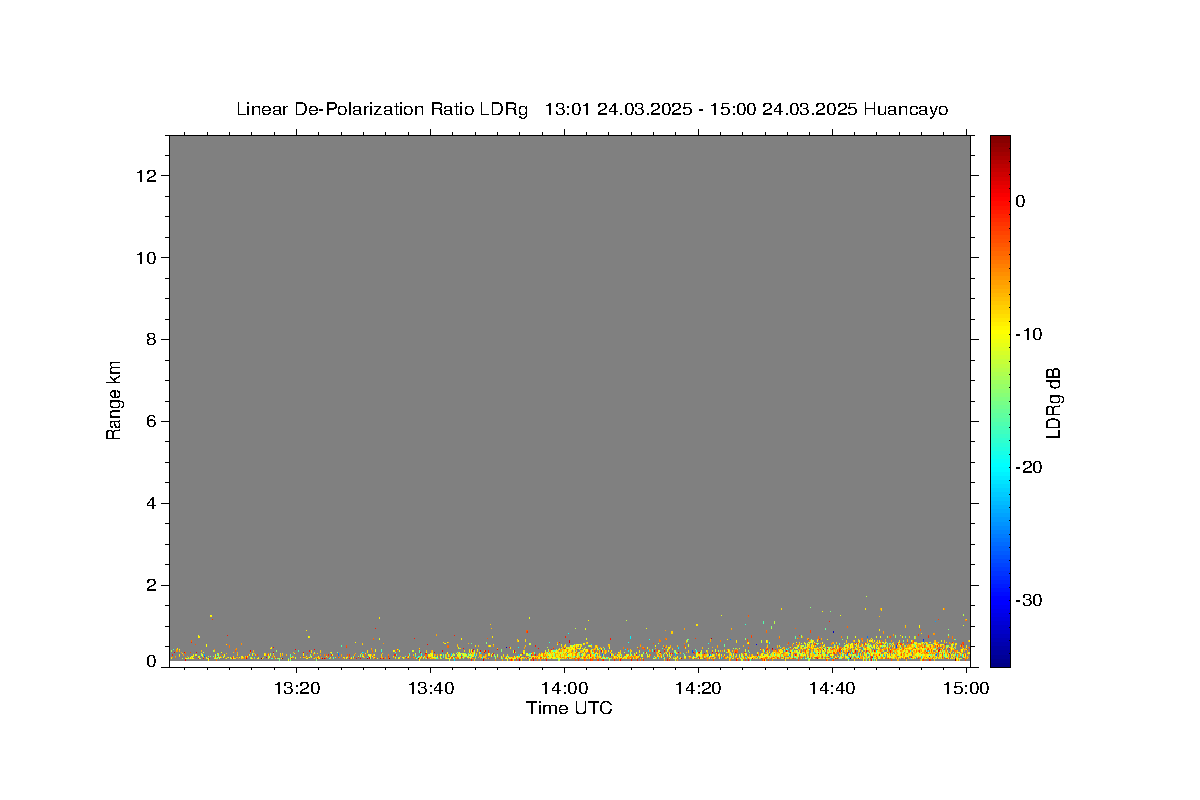The height and width of the screenshot is (800, 1200).
Task: Click the '13:20' time tick label
Action: 298,688
